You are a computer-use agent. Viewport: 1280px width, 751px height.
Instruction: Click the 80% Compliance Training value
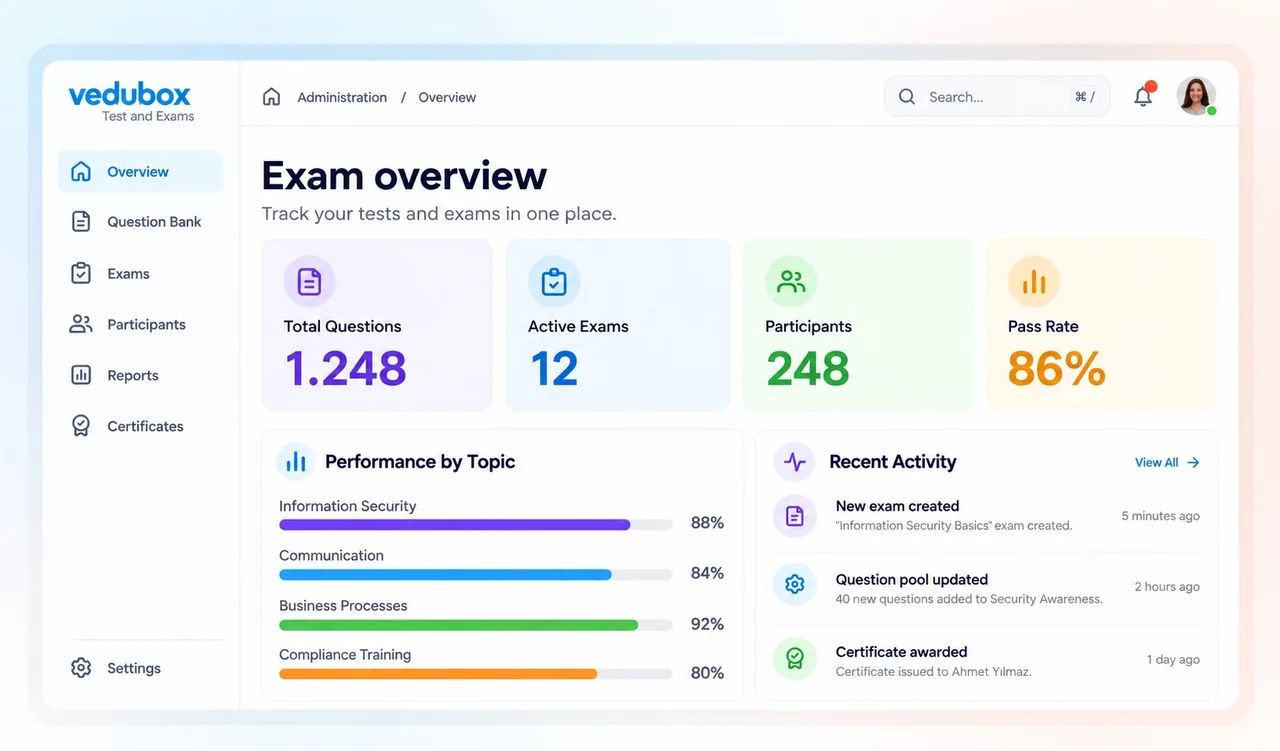(707, 673)
